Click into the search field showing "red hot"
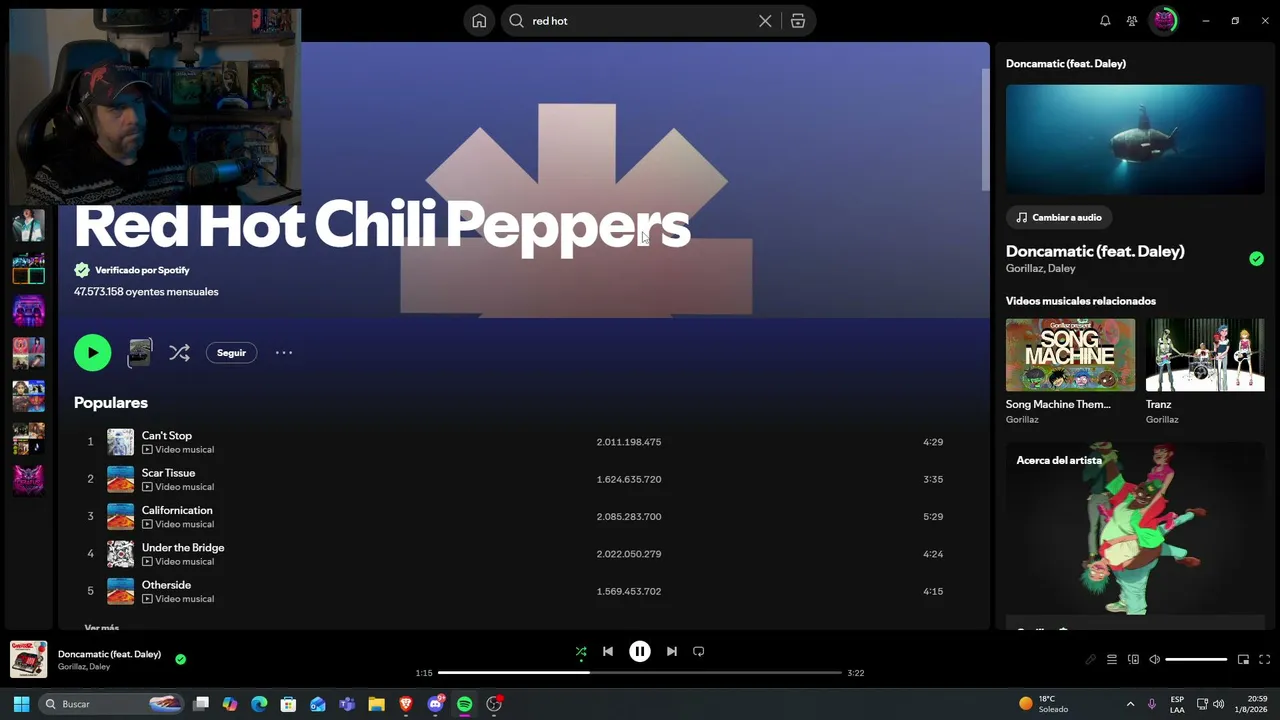The height and width of the screenshot is (720, 1280). click(x=640, y=21)
